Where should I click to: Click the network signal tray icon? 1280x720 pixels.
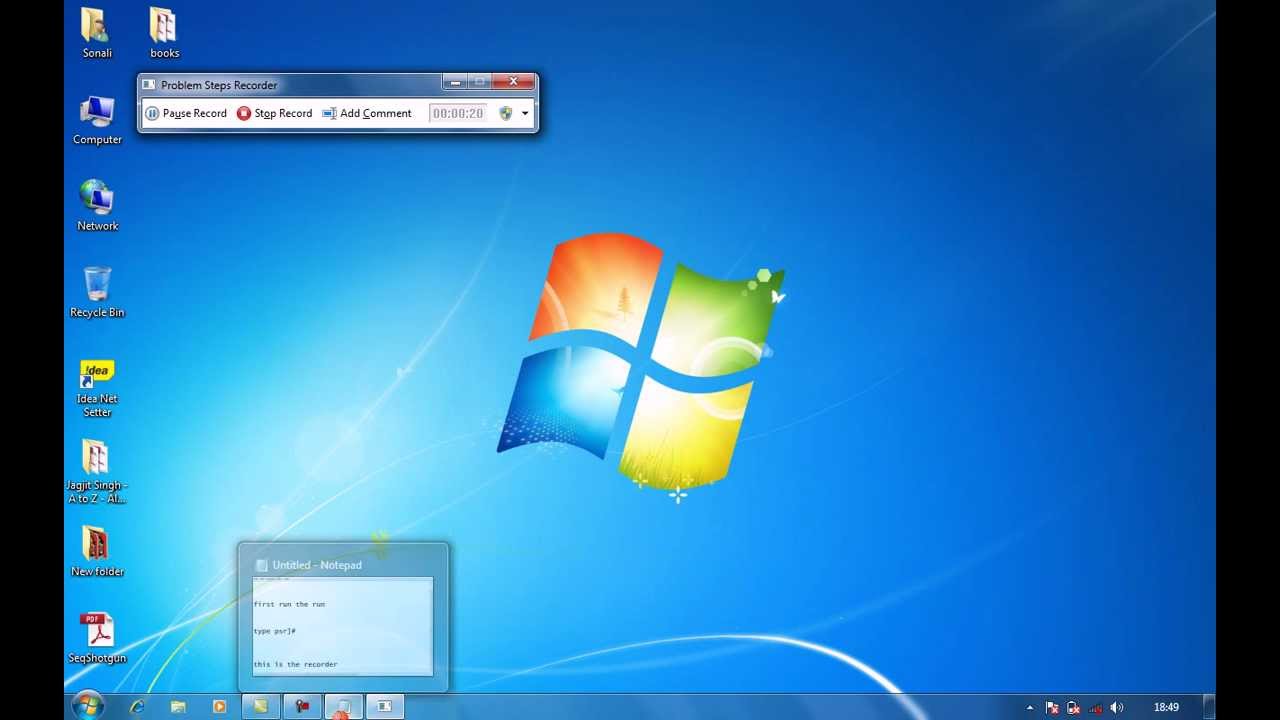[1095, 707]
